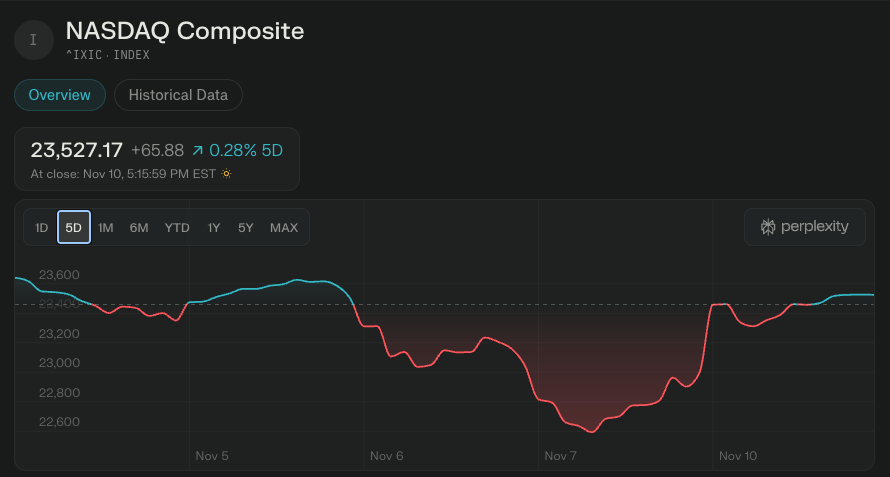Click the +65.88 change value
This screenshot has height=477, width=890.
(157, 150)
